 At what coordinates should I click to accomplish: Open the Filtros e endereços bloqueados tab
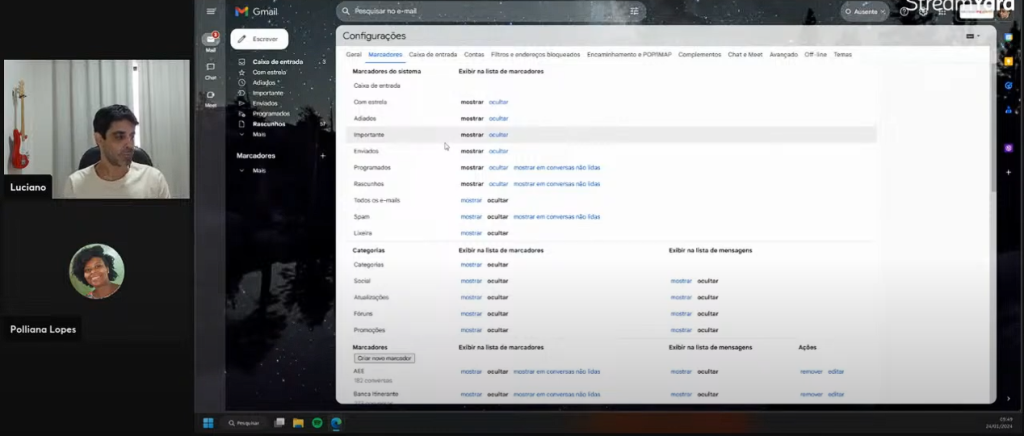(535, 54)
